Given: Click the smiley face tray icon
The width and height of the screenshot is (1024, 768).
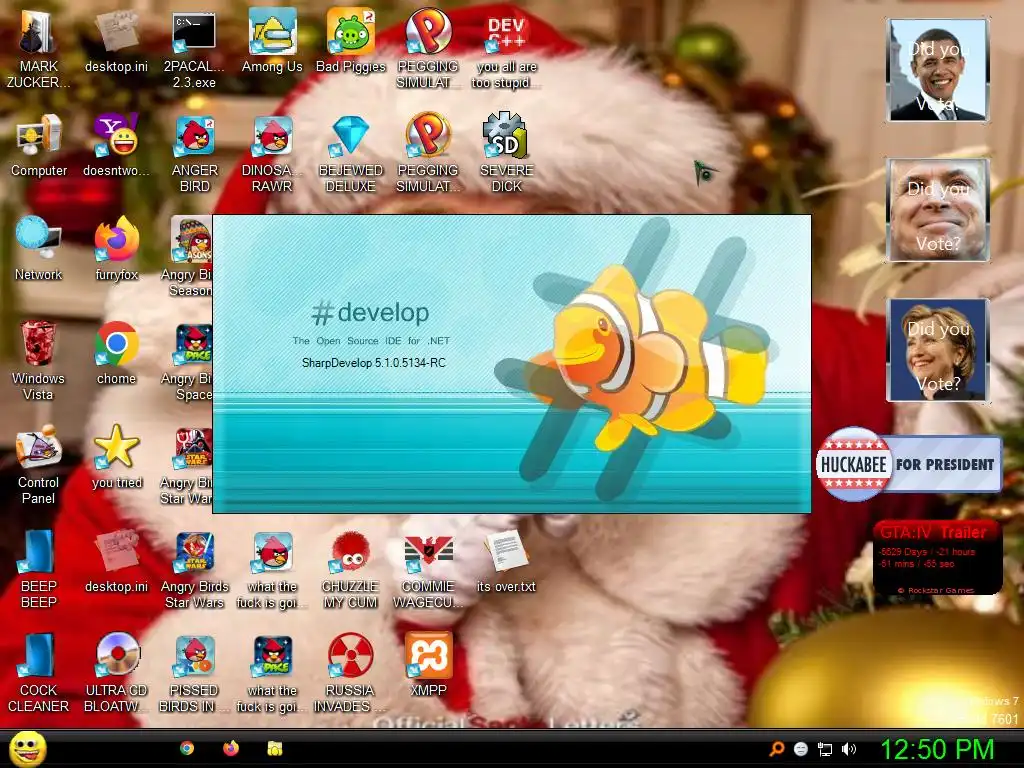Looking at the screenshot, I should pos(801,749).
